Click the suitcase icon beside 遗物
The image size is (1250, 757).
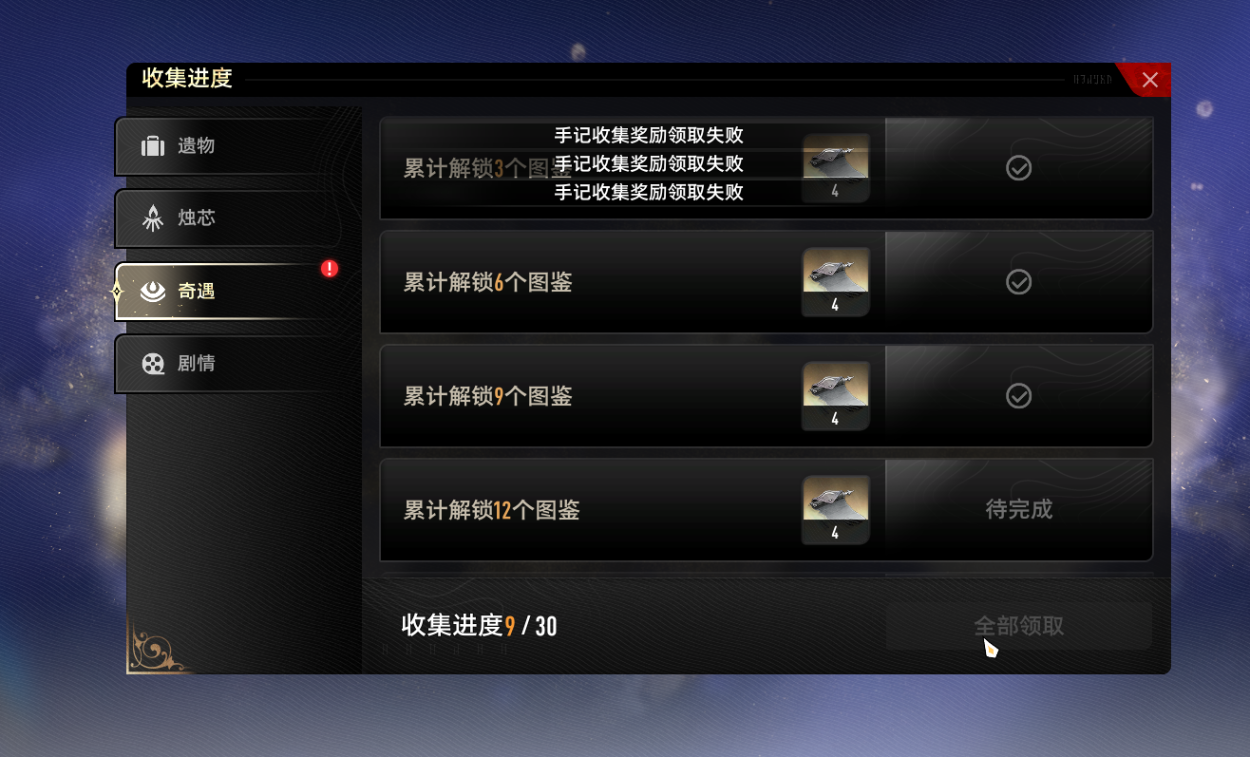click(152, 147)
